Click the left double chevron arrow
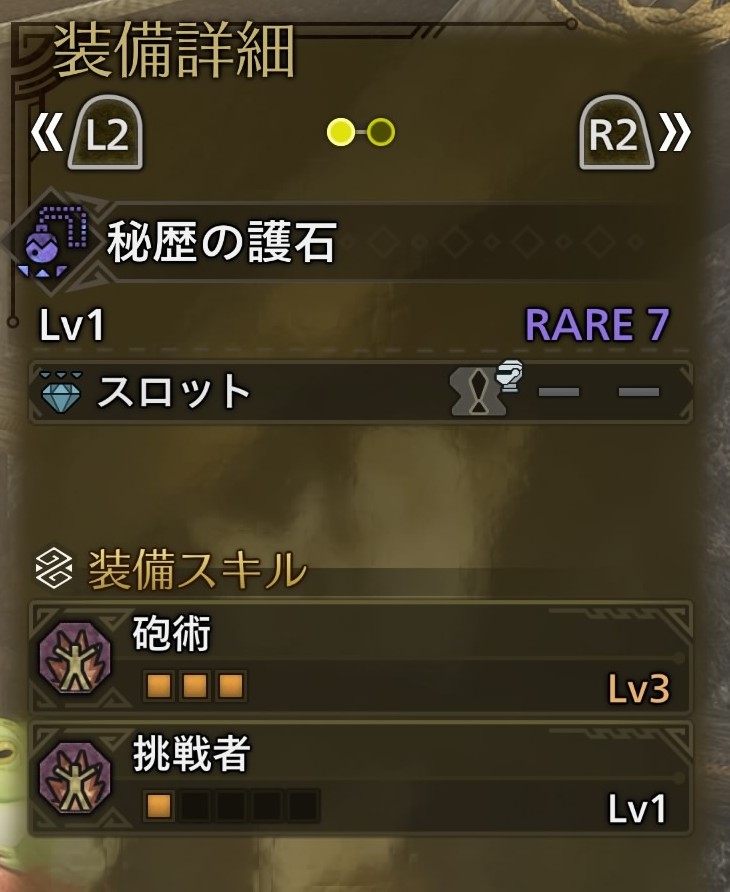This screenshot has height=892, width=730. click(x=46, y=134)
